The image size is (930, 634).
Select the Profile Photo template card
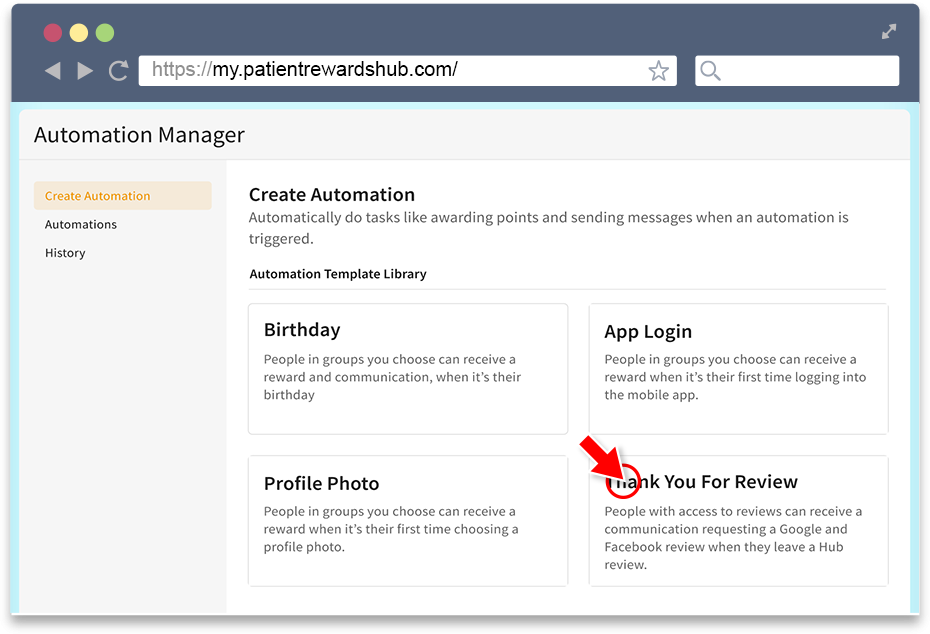click(408, 521)
